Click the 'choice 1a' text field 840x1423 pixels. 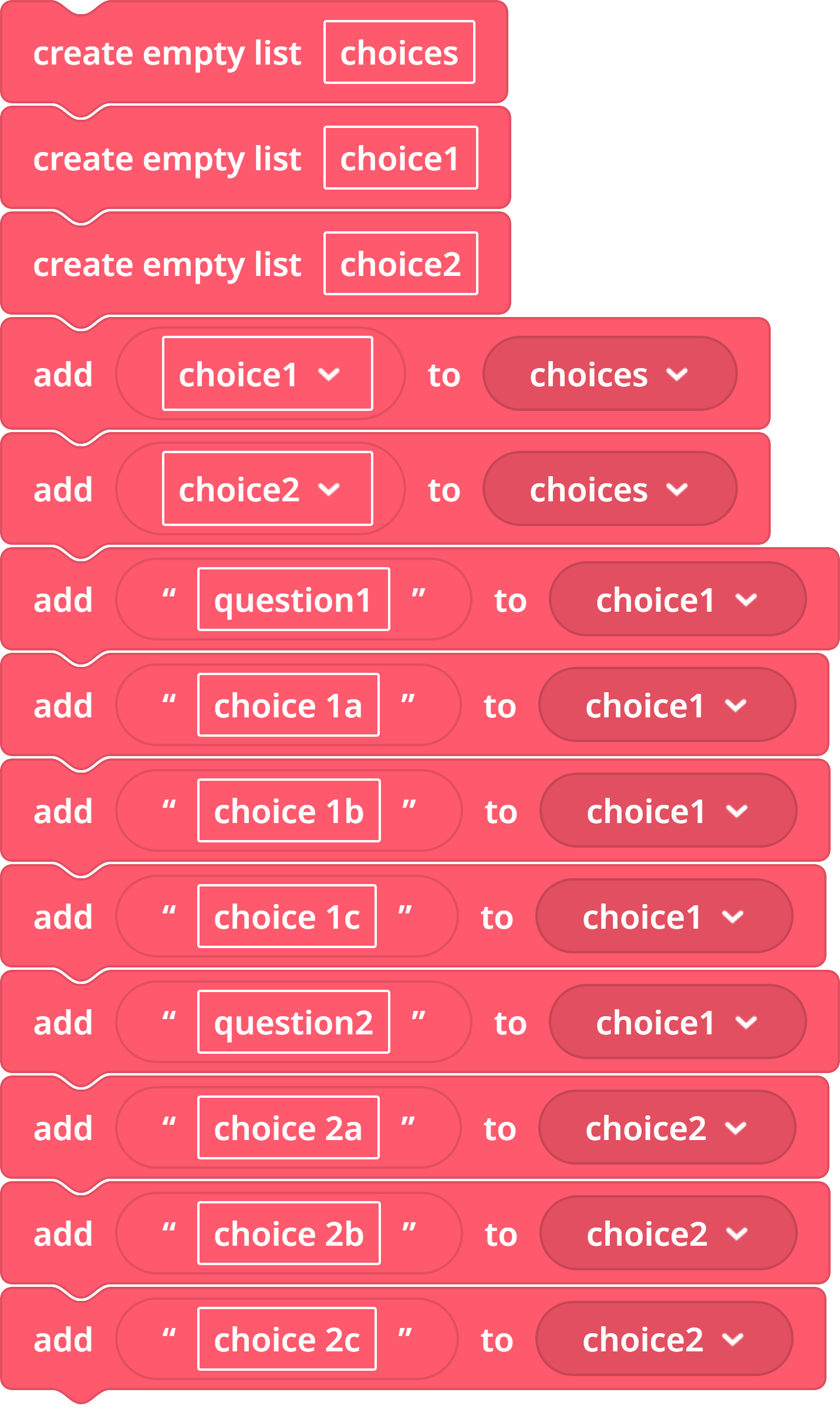[x=288, y=705]
